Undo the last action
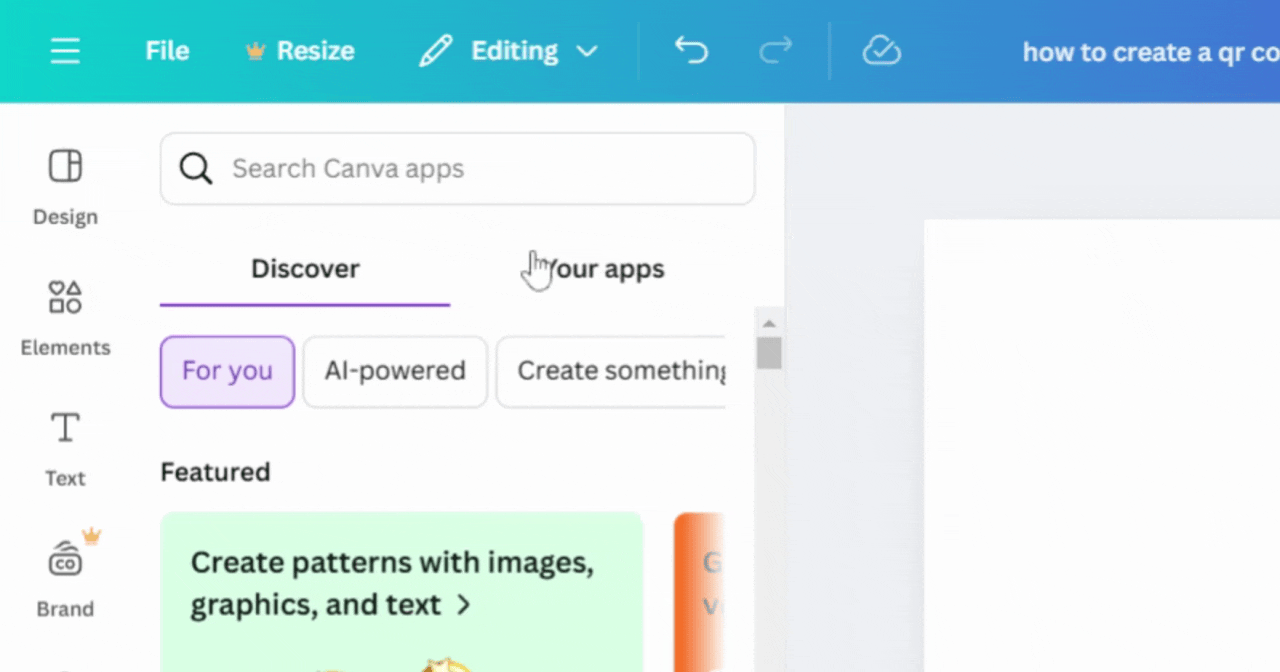Image resolution: width=1280 pixels, height=672 pixels. pos(691,50)
